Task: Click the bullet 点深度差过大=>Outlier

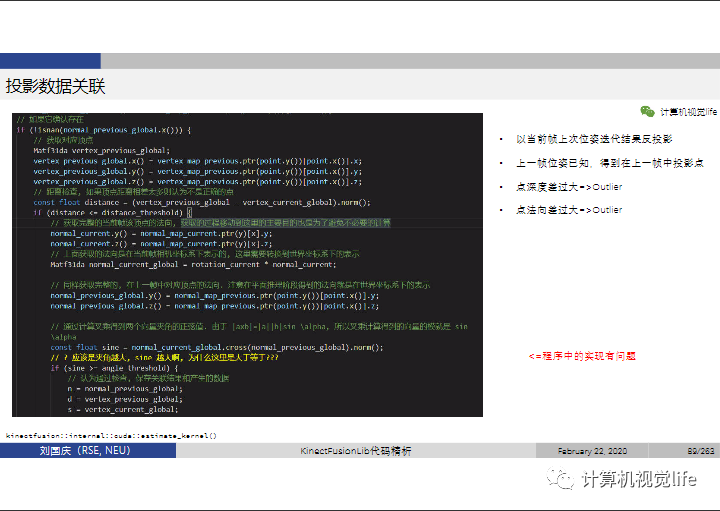Action: click(569, 187)
